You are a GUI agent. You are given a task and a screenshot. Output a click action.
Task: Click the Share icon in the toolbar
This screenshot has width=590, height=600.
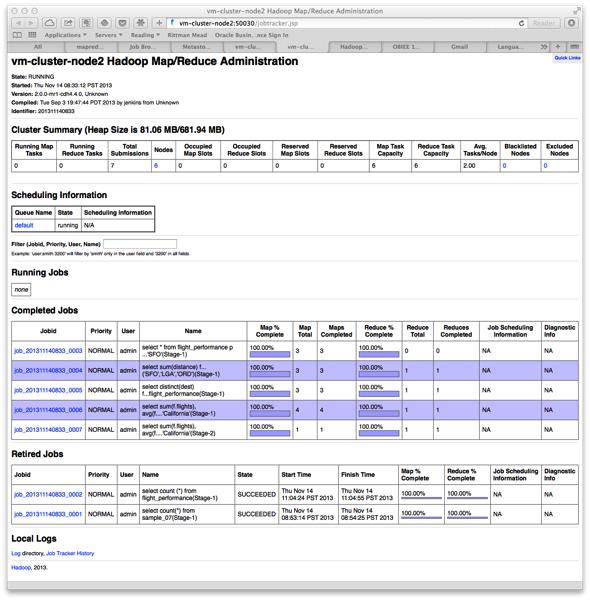(68, 23)
